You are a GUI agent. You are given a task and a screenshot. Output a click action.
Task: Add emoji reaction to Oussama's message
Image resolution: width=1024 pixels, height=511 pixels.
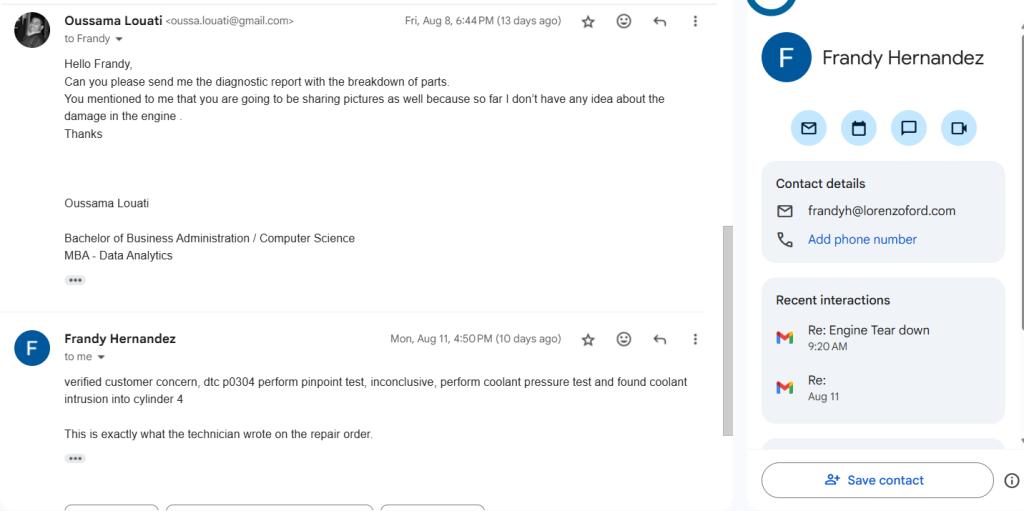624,22
